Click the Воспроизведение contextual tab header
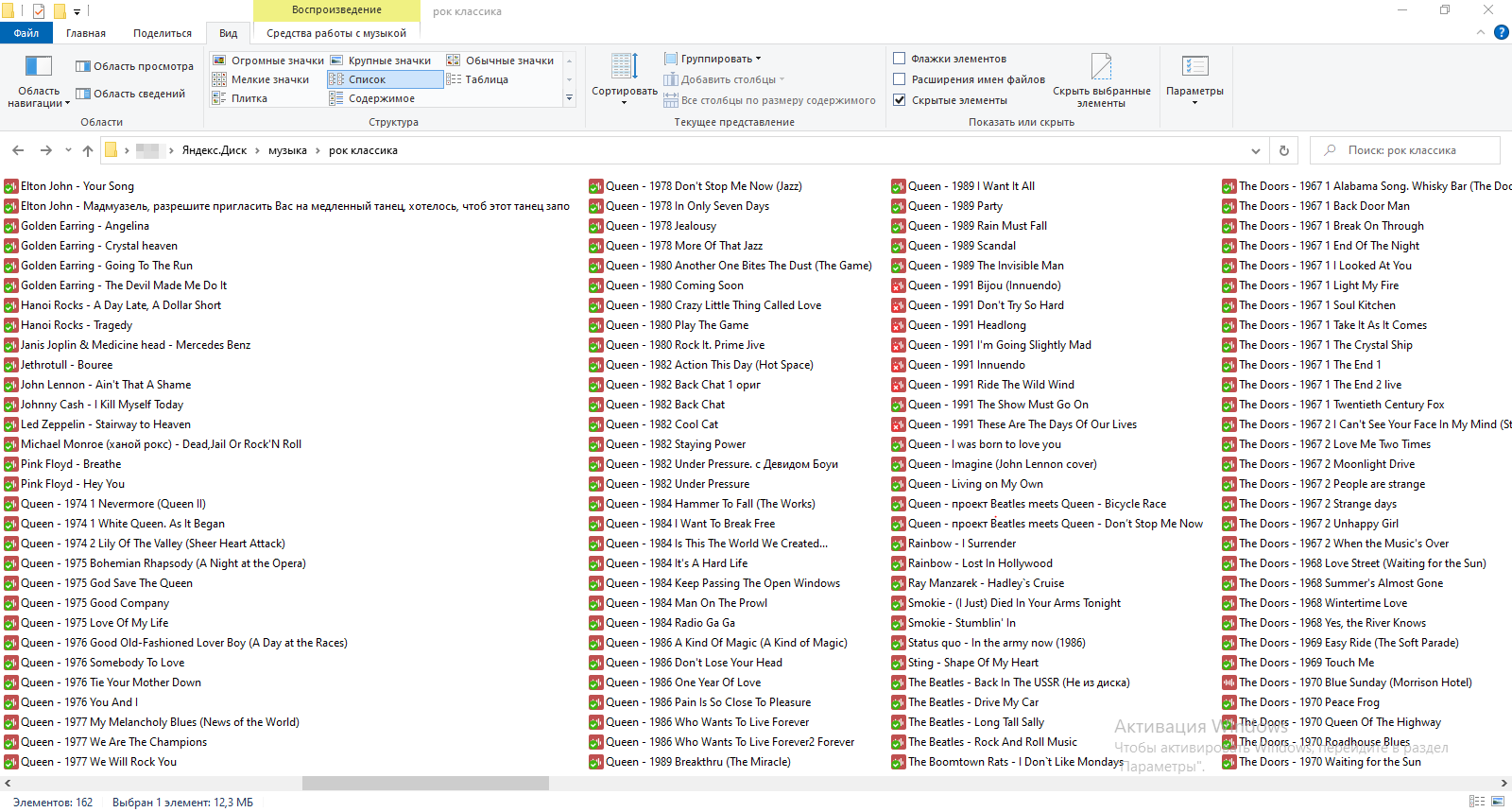1512x812 pixels. pyautogui.click(x=336, y=10)
